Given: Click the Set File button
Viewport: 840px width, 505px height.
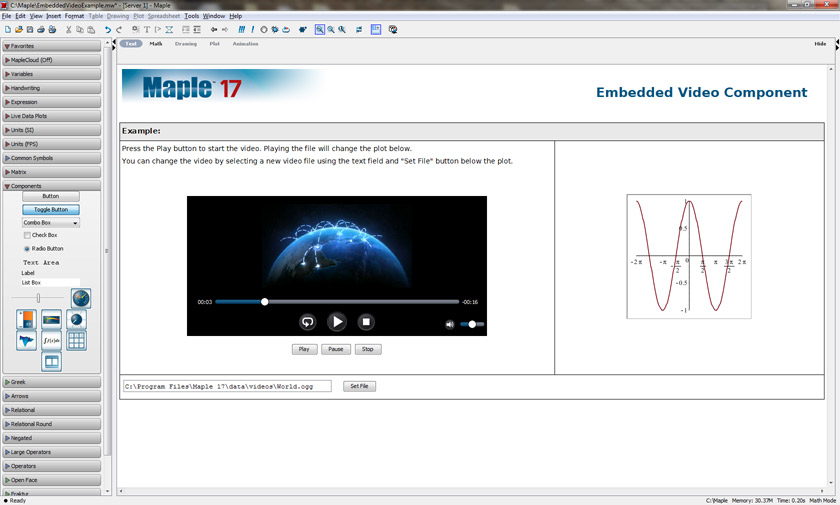Looking at the screenshot, I should coord(359,386).
